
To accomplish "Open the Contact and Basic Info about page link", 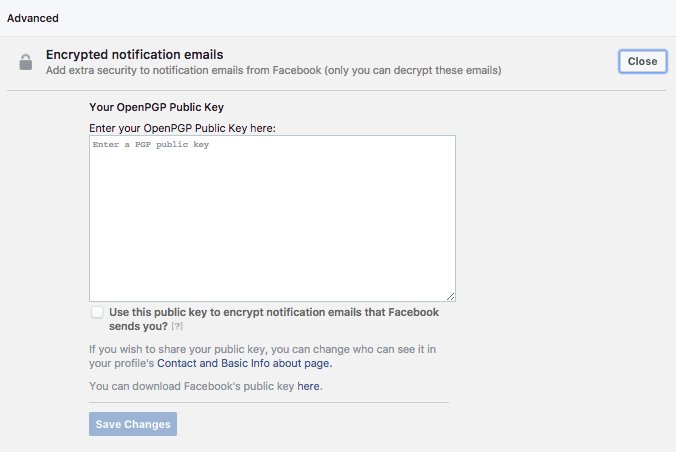I will pos(244,363).
